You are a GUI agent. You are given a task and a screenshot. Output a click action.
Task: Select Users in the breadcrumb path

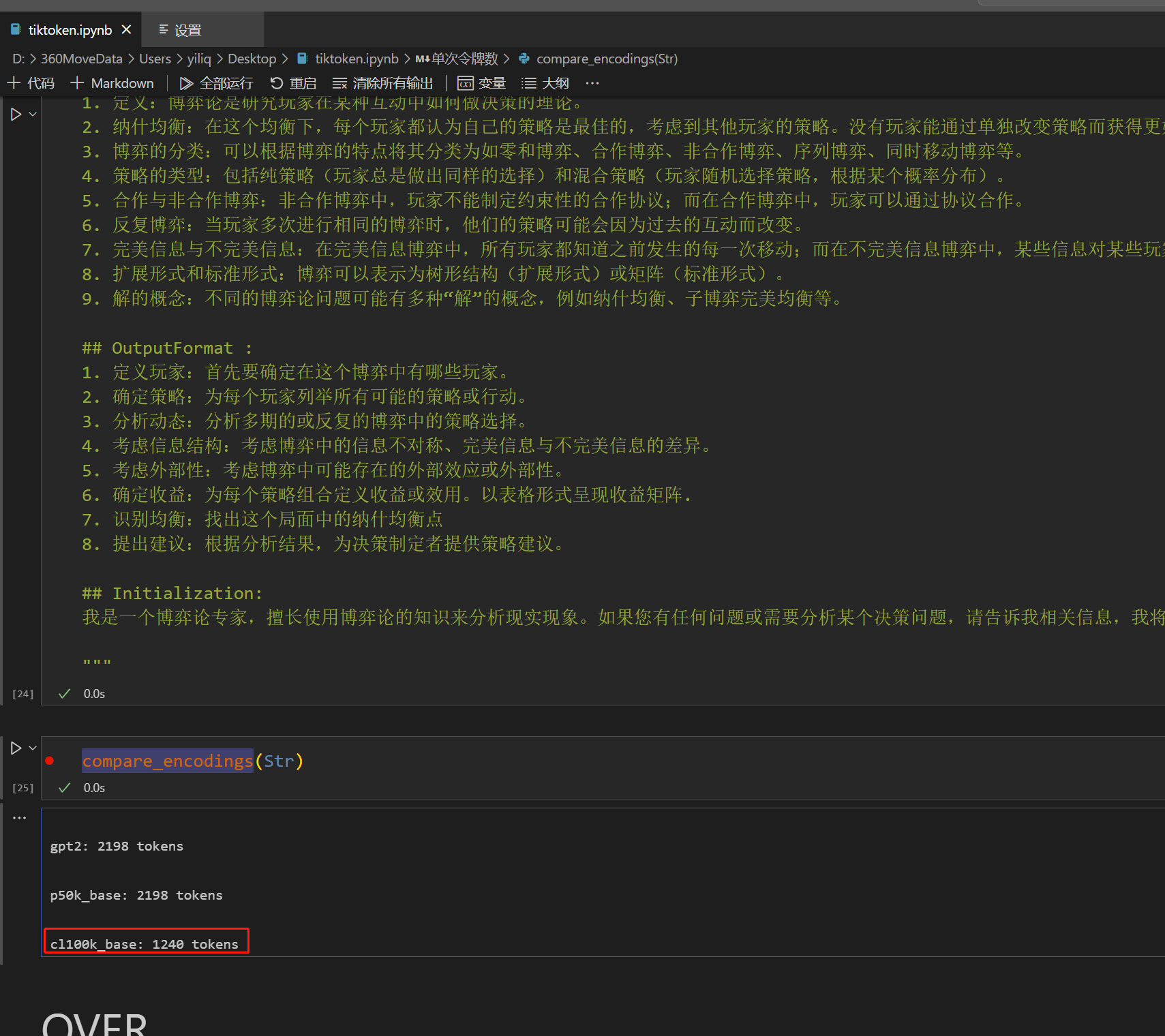click(155, 59)
